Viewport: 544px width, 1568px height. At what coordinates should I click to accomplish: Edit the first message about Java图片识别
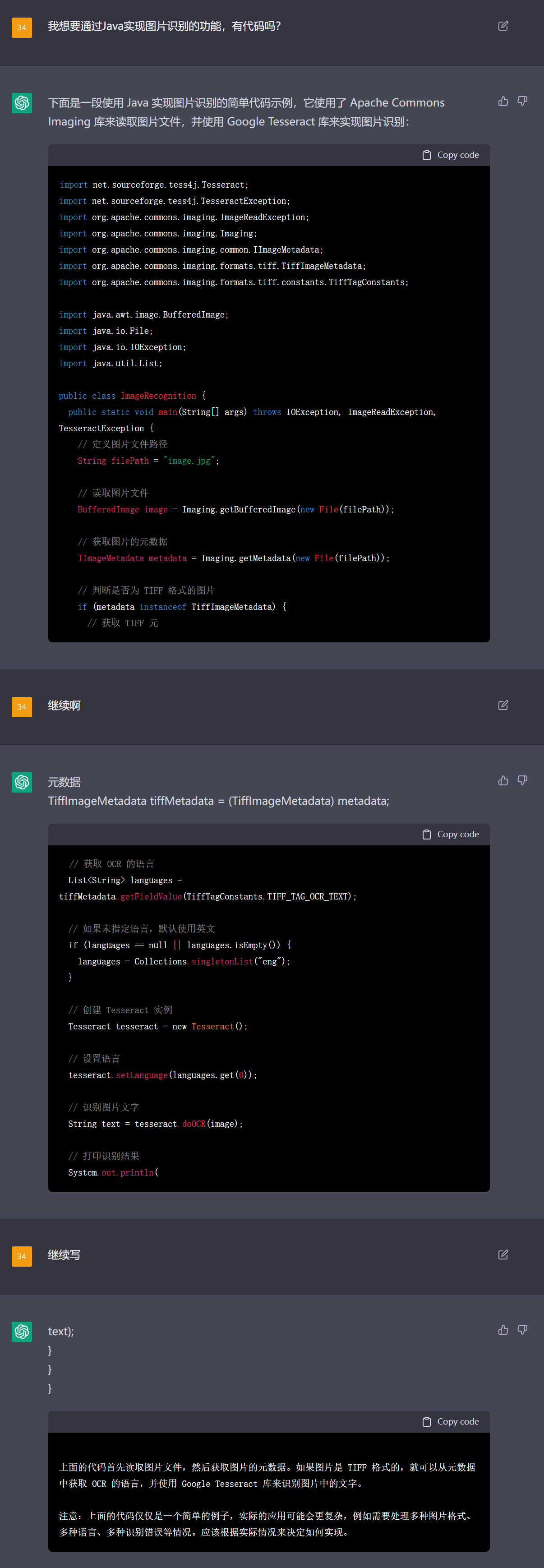tap(503, 26)
